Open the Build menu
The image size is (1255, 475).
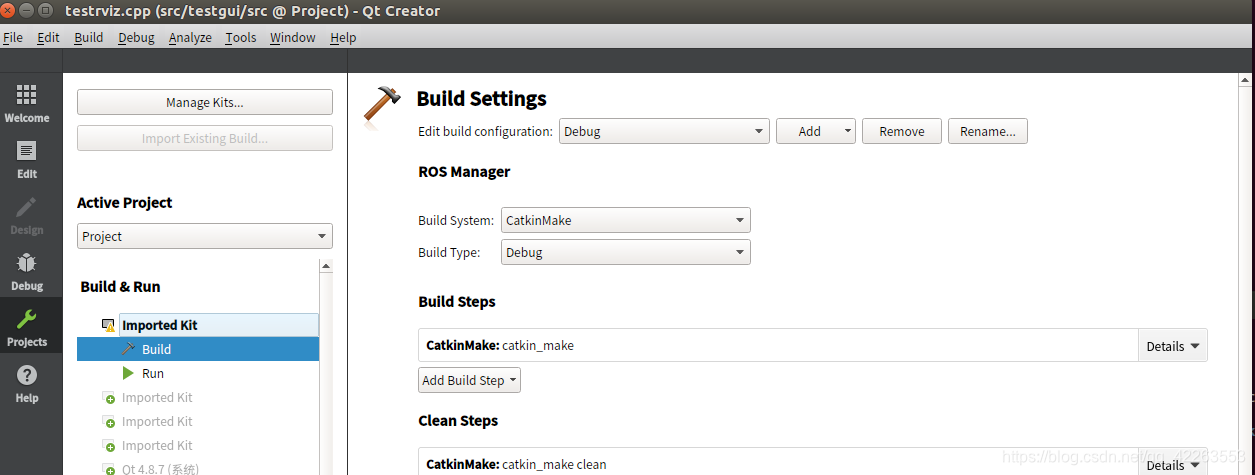pyautogui.click(x=88, y=37)
